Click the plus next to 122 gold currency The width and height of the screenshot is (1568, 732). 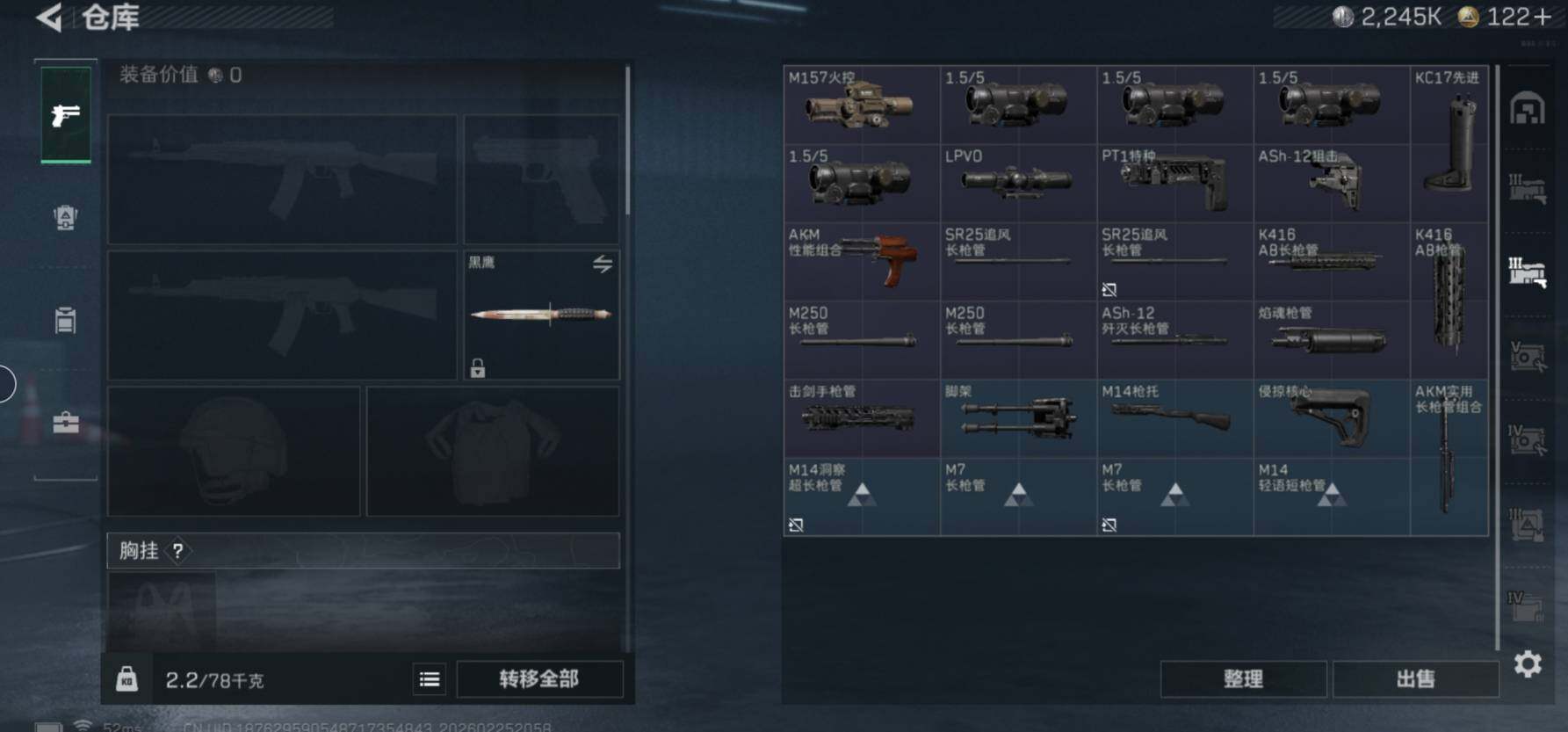[x=1543, y=17]
